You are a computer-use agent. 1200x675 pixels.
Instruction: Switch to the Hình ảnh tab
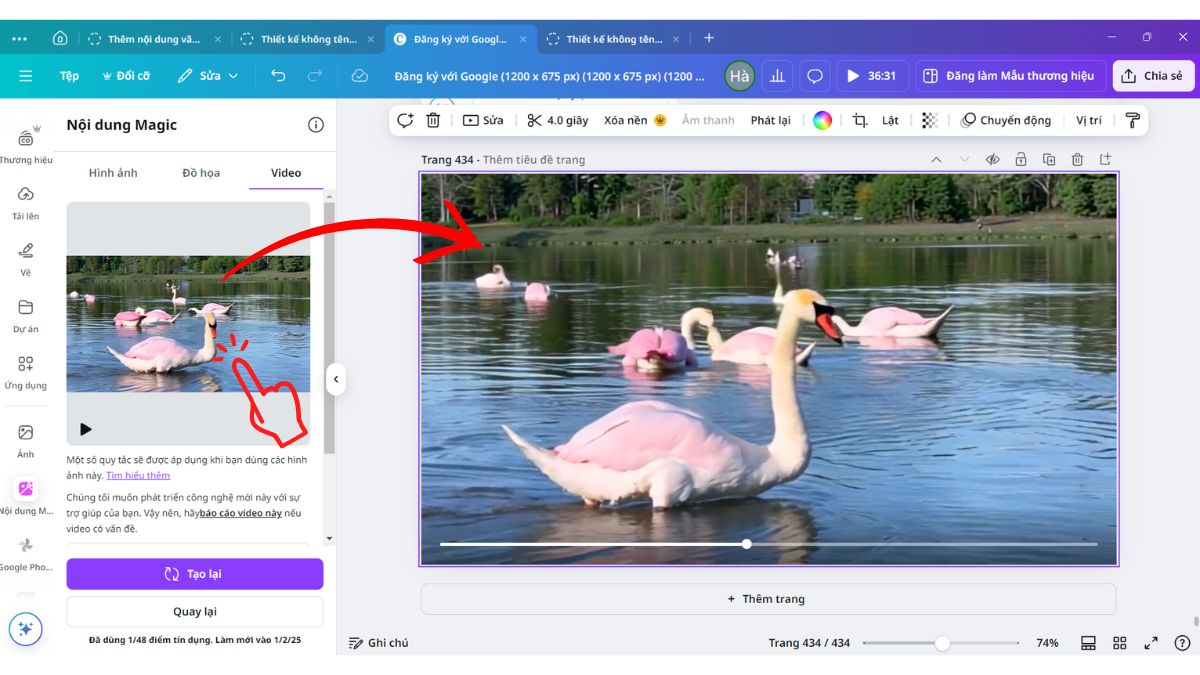point(113,172)
